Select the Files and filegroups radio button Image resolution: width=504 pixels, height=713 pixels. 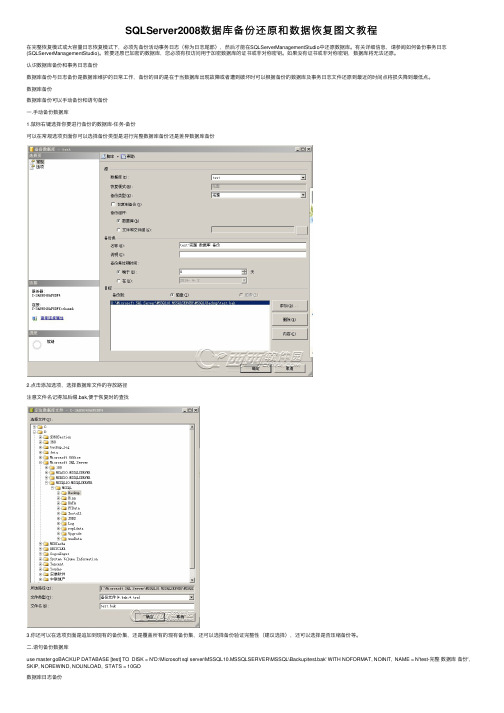pos(119,230)
